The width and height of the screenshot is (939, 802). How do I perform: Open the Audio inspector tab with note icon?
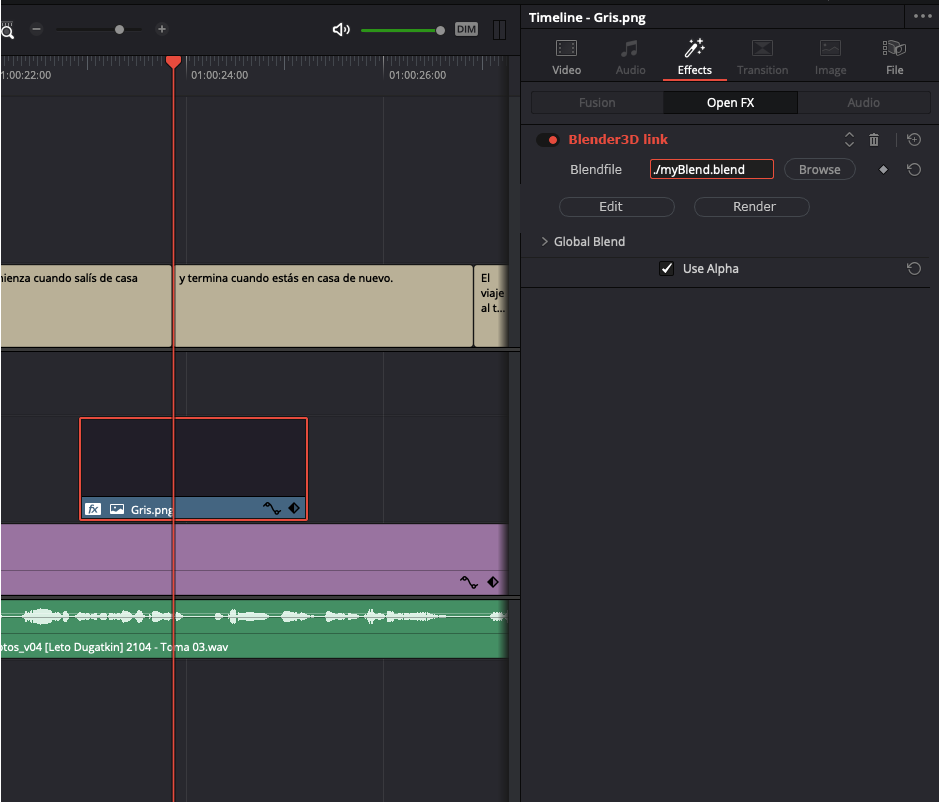click(630, 57)
